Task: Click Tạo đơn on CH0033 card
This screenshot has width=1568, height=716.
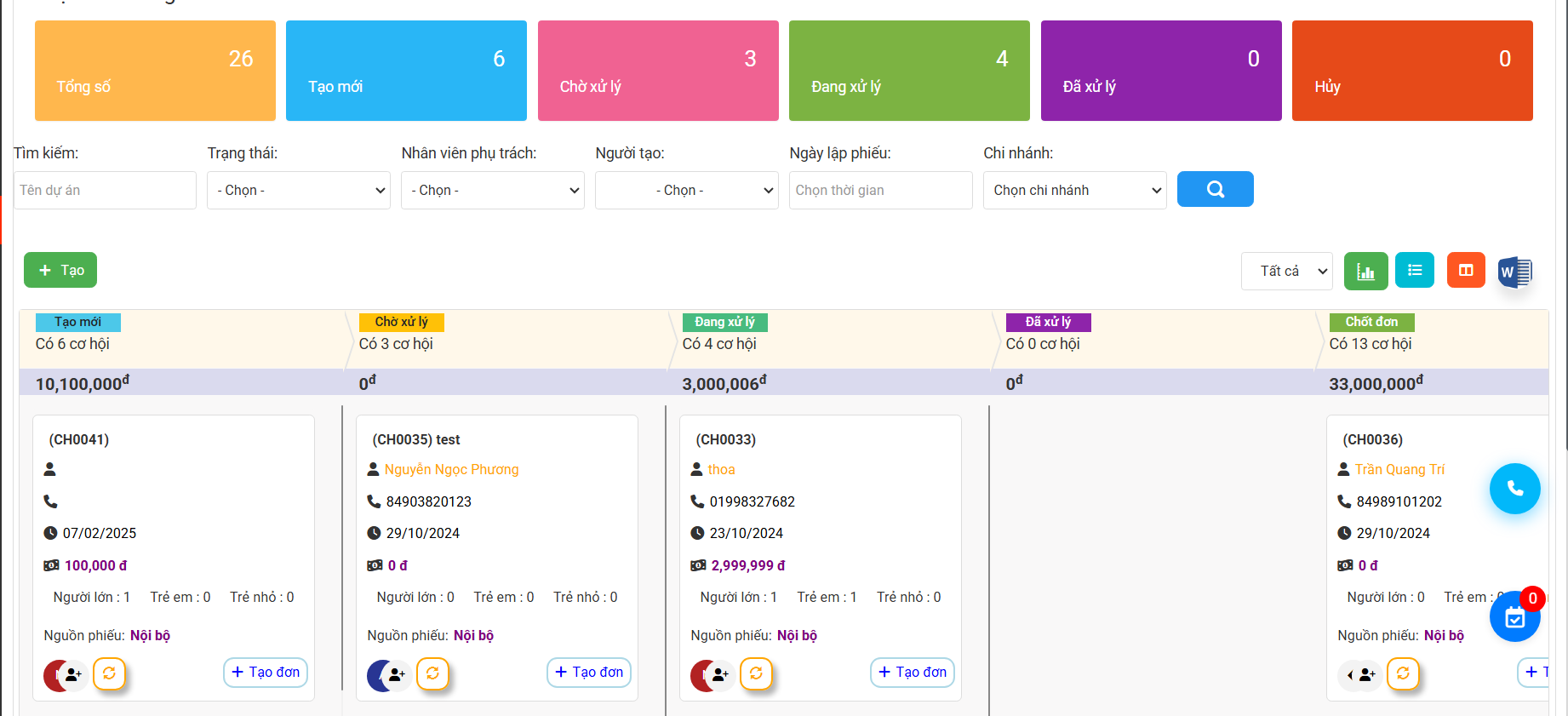Action: click(x=912, y=673)
